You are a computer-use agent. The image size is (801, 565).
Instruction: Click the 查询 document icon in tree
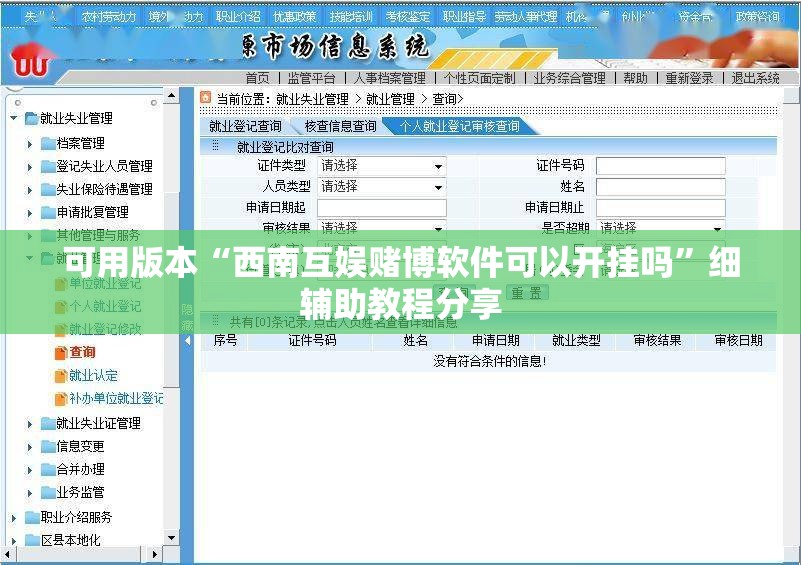pyautogui.click(x=61, y=352)
